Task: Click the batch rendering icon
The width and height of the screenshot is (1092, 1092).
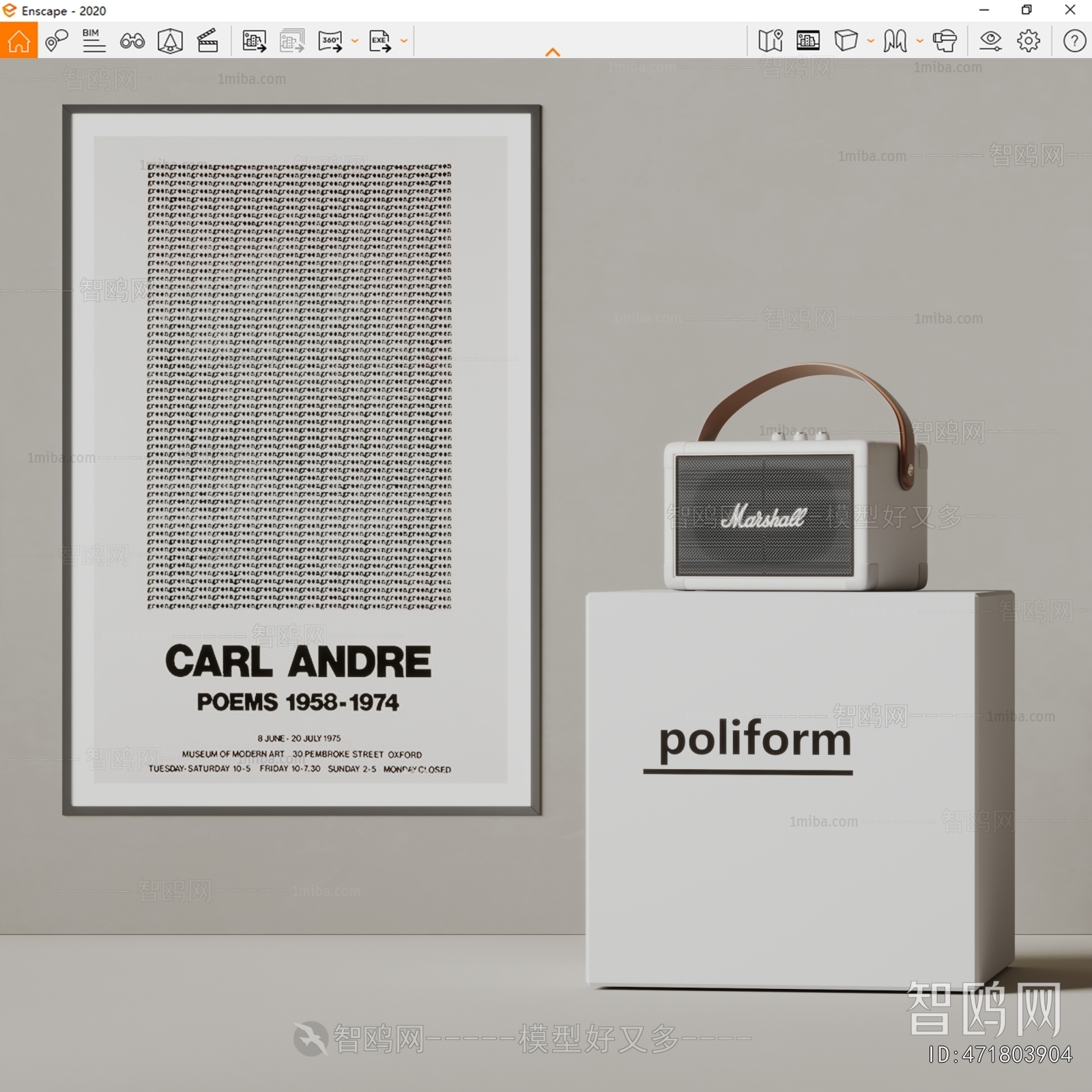Action: click(292, 41)
